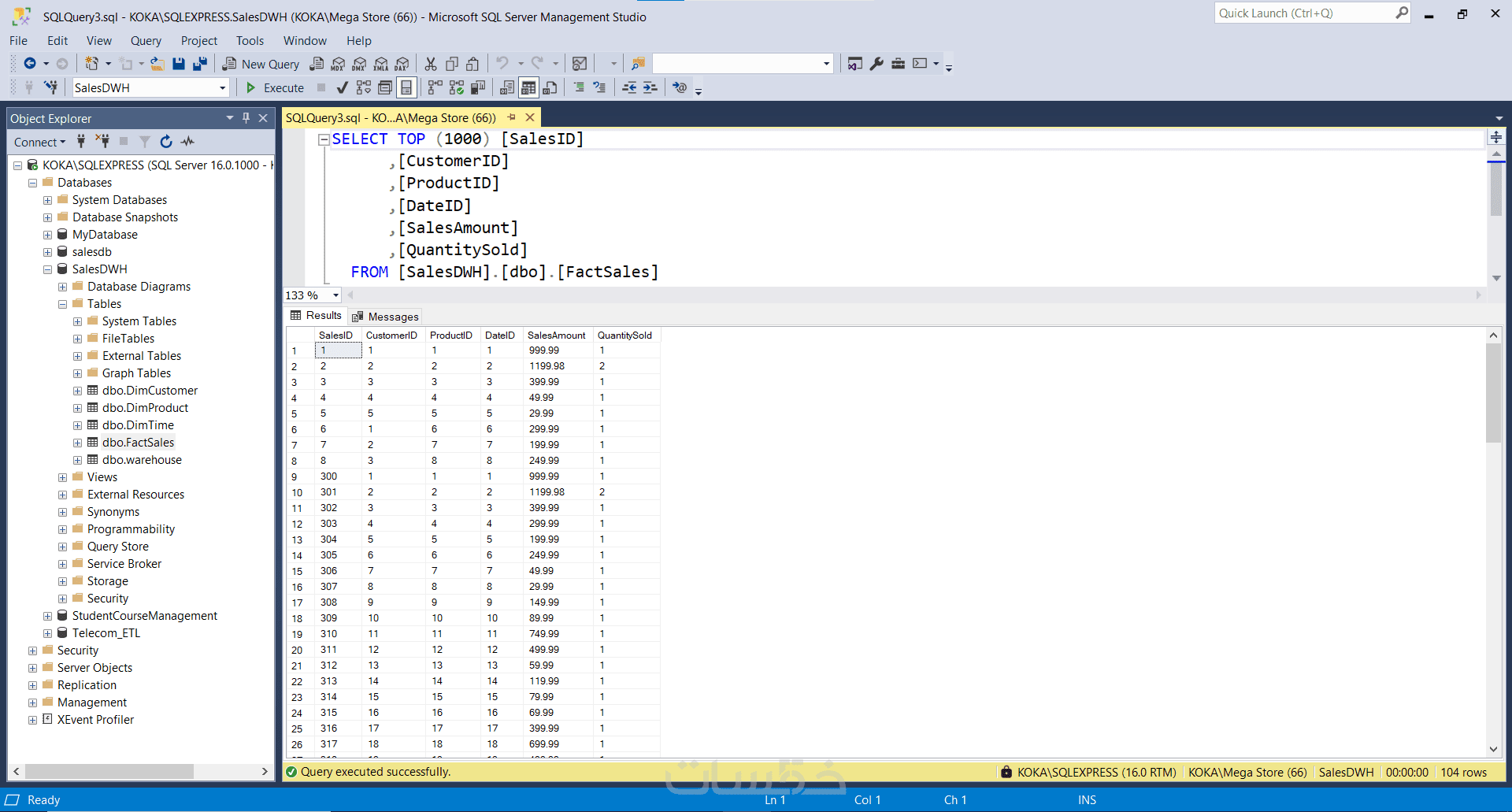1512x812 pixels.
Task: Display the Estimated Execution Plan icon
Action: click(x=363, y=87)
